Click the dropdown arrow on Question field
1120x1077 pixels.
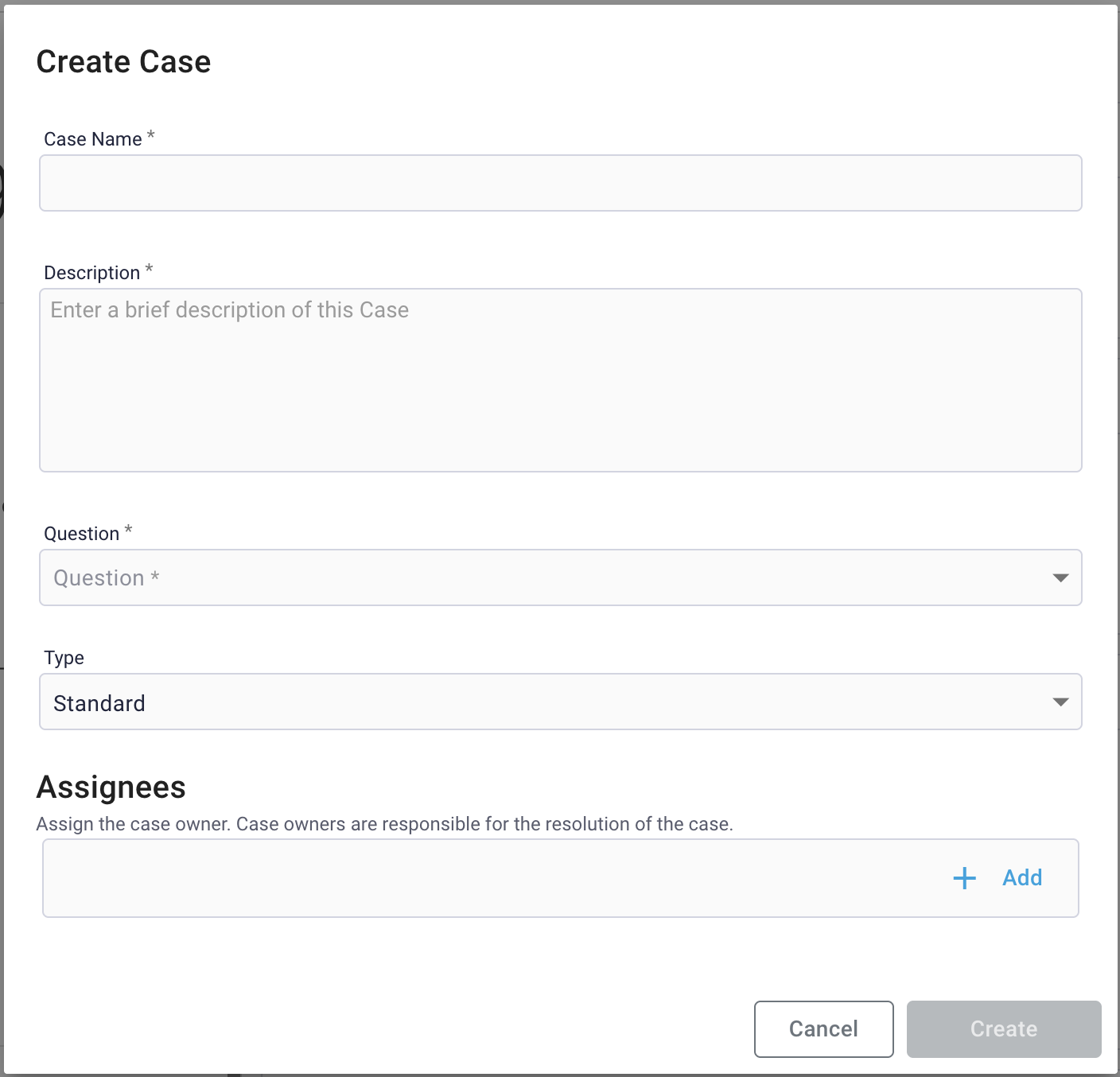(x=1060, y=577)
